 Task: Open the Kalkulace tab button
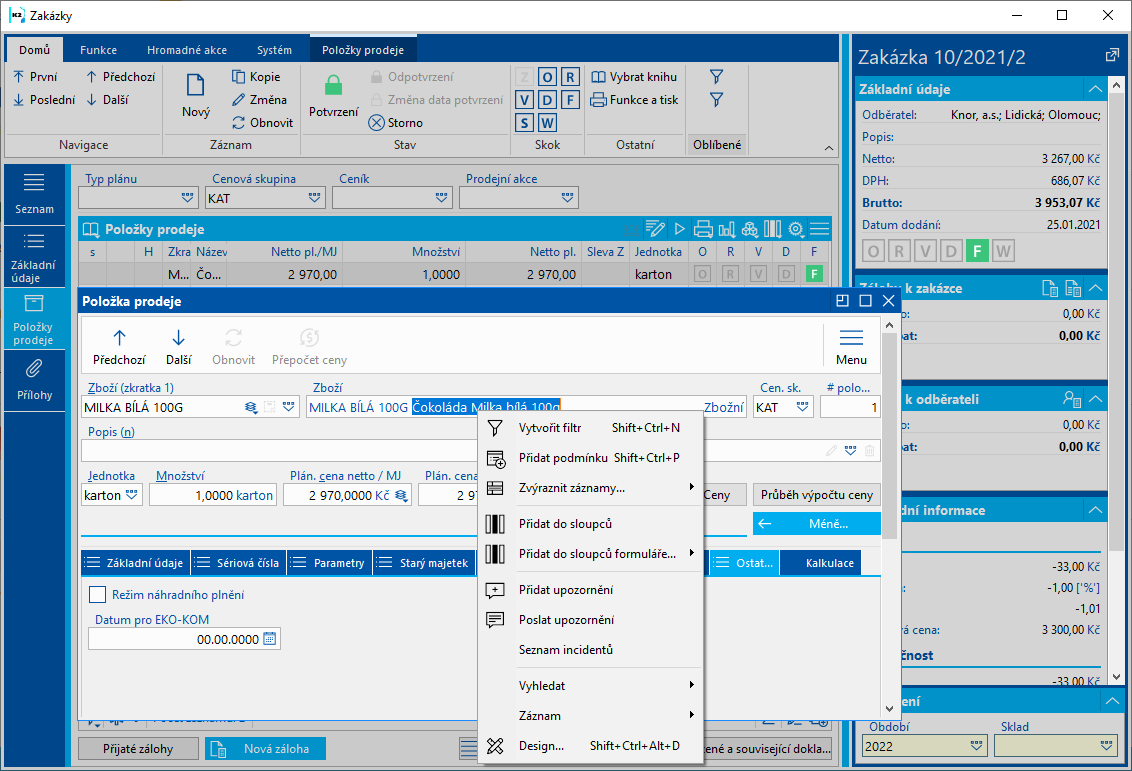pyautogui.click(x=820, y=563)
